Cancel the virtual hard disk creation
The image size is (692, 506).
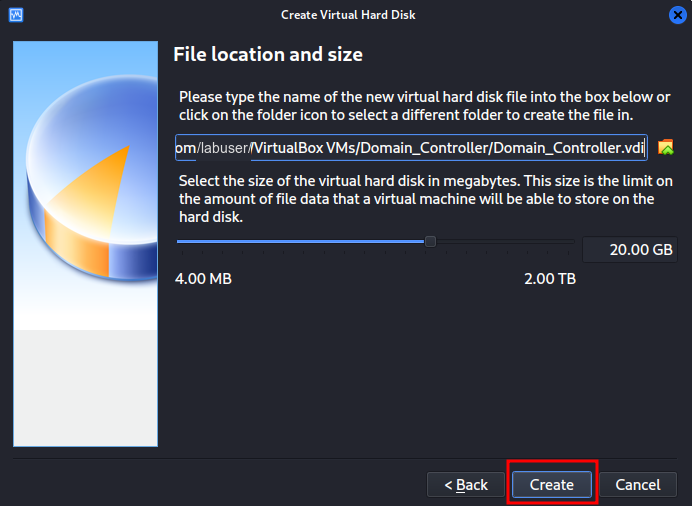coord(638,484)
